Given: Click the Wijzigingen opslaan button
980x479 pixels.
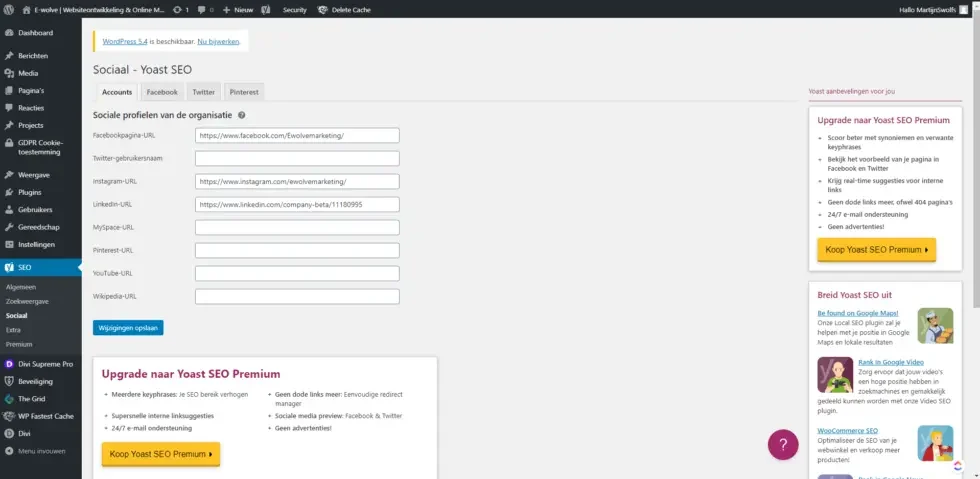Looking at the screenshot, I should (128, 328).
